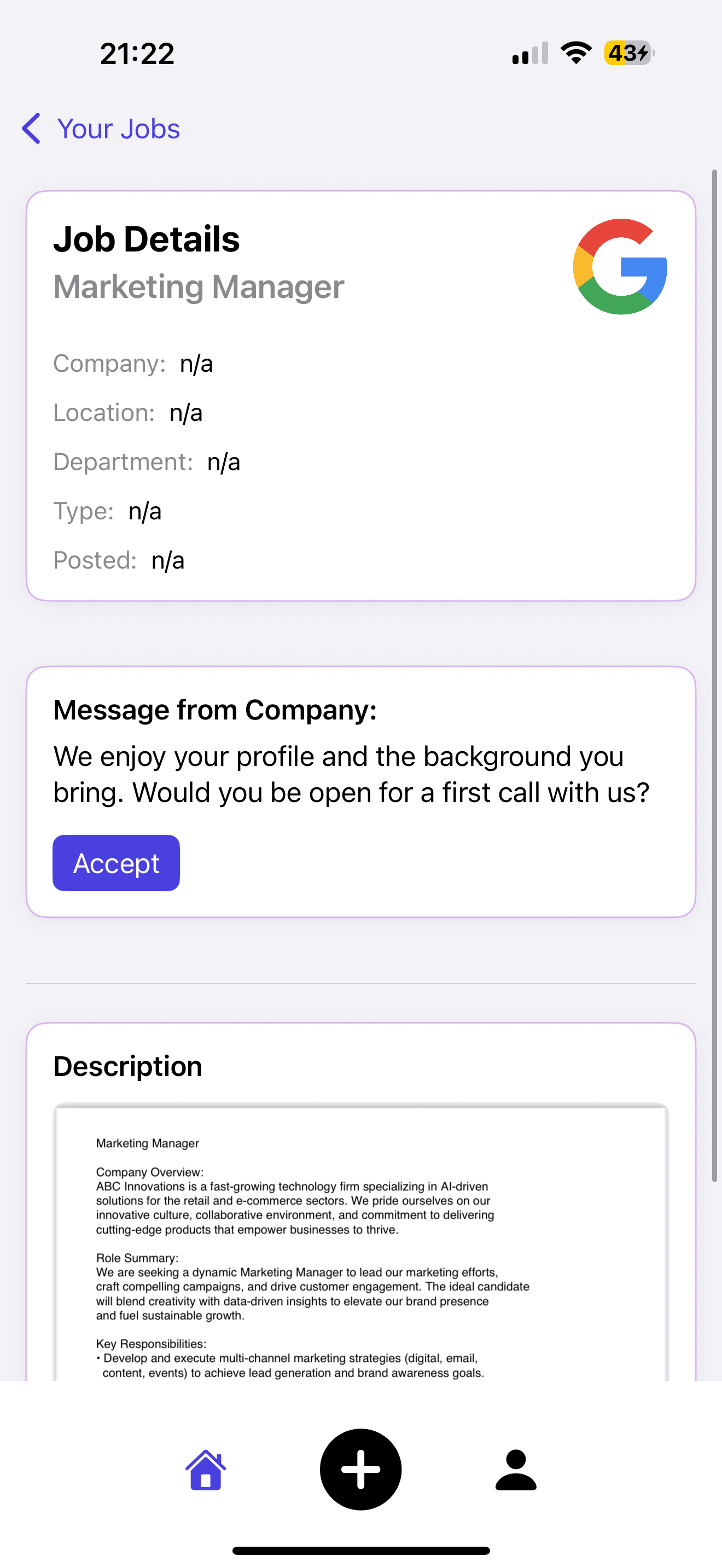Tap the cellular signal bars
Viewport: 722px width, 1568px height.
point(529,54)
